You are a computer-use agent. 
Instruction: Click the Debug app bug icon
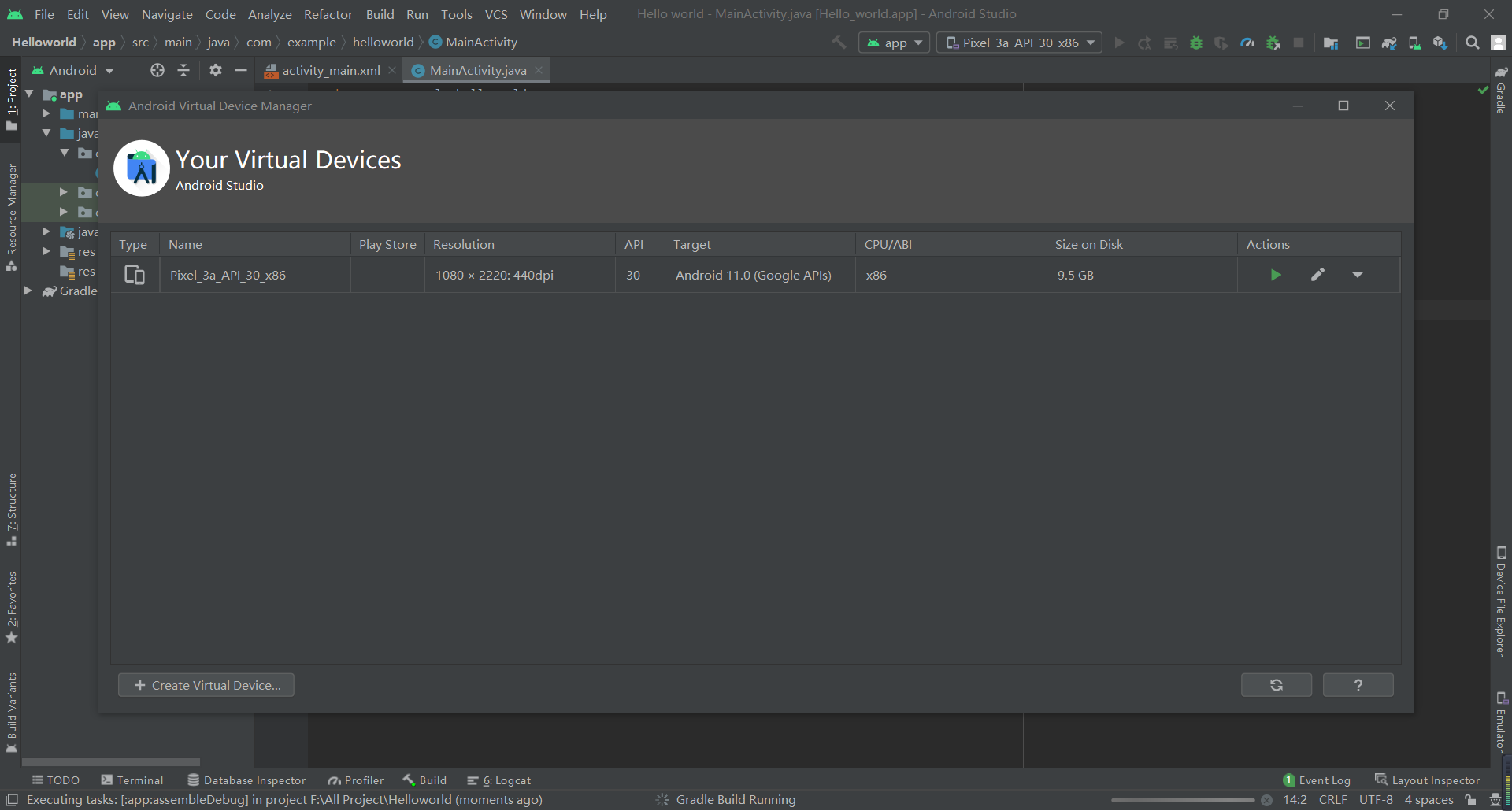[1196, 43]
